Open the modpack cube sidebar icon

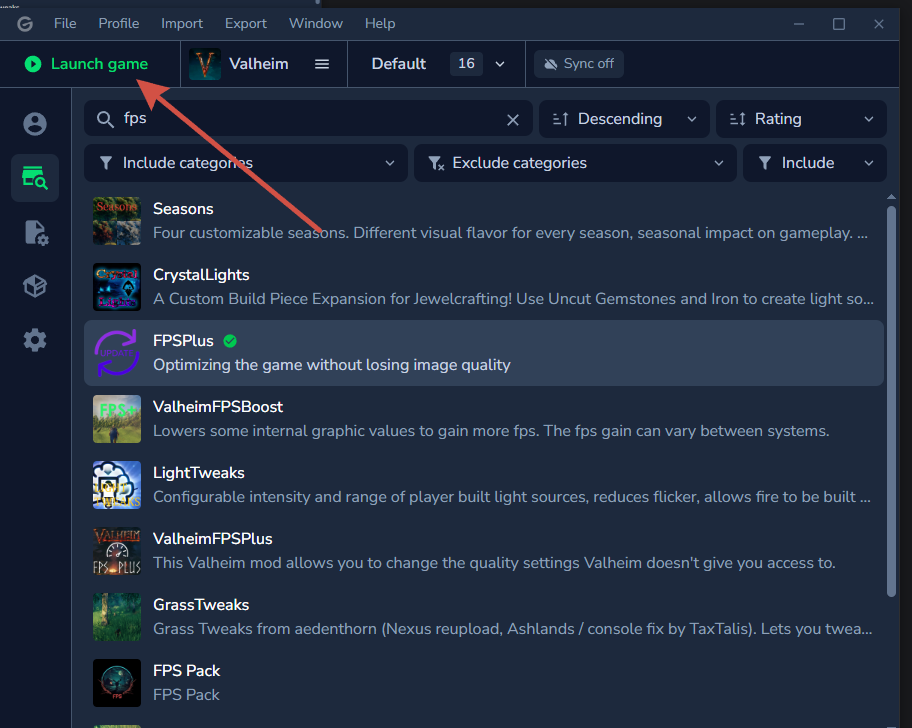coord(35,286)
